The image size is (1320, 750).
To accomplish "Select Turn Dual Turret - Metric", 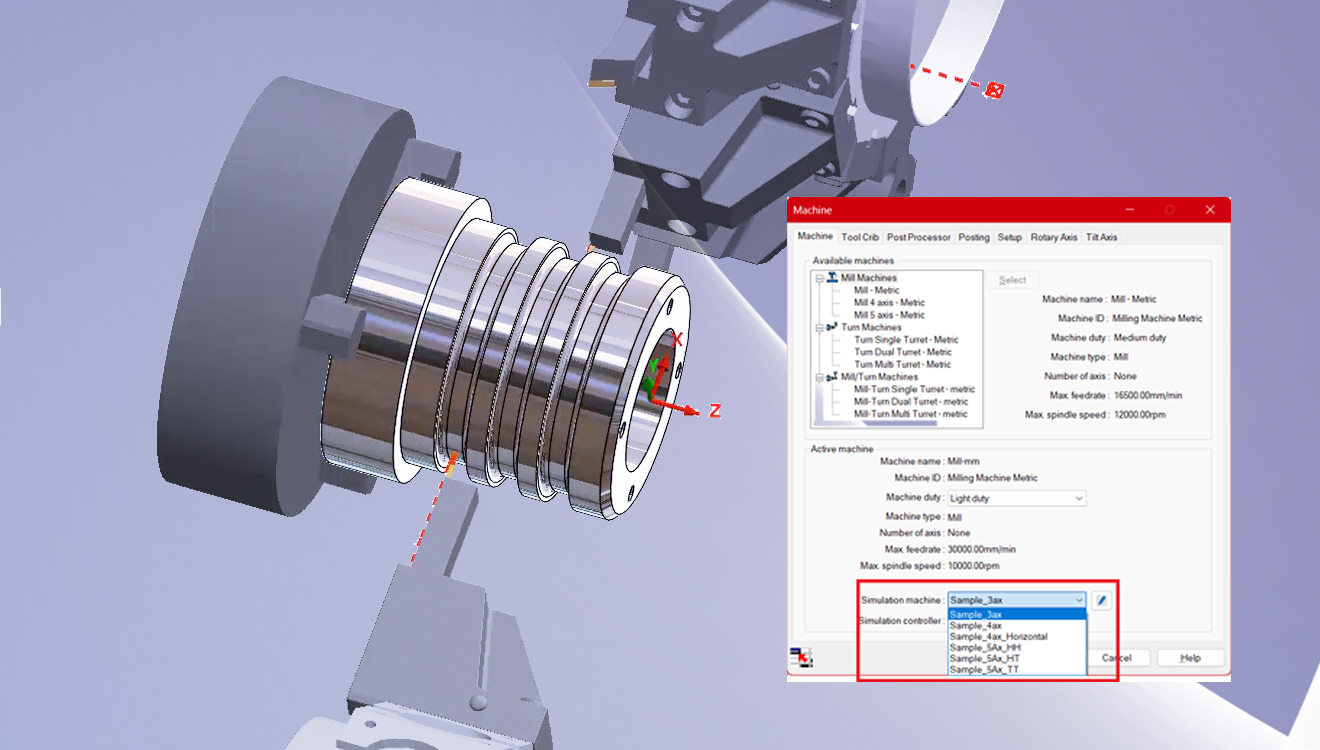I will click(903, 352).
